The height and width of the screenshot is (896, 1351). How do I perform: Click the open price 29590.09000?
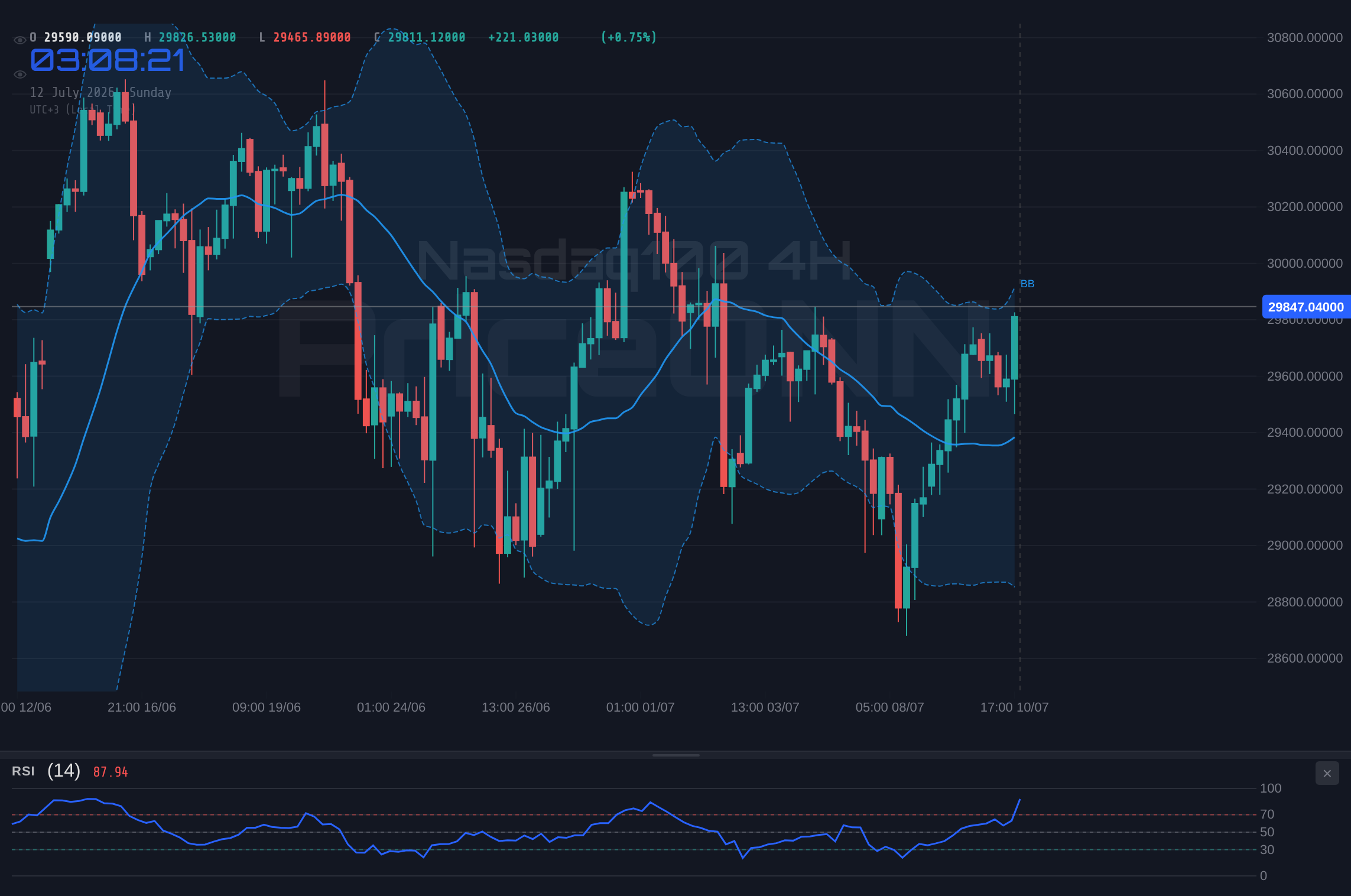coord(83,37)
